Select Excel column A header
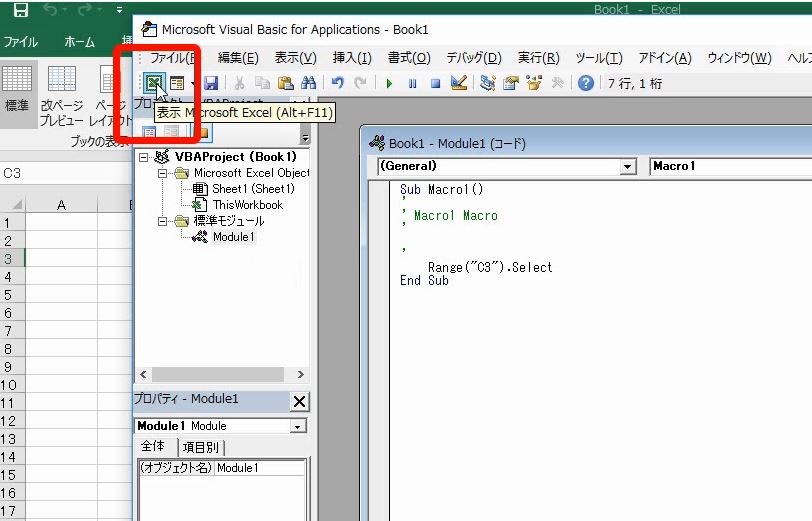 tap(61, 205)
